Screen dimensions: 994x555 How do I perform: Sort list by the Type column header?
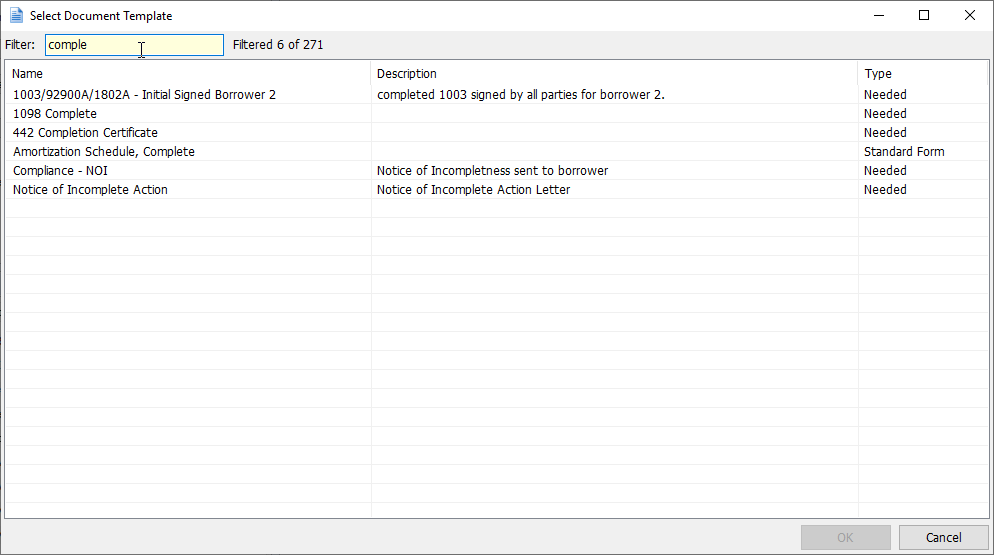point(923,74)
